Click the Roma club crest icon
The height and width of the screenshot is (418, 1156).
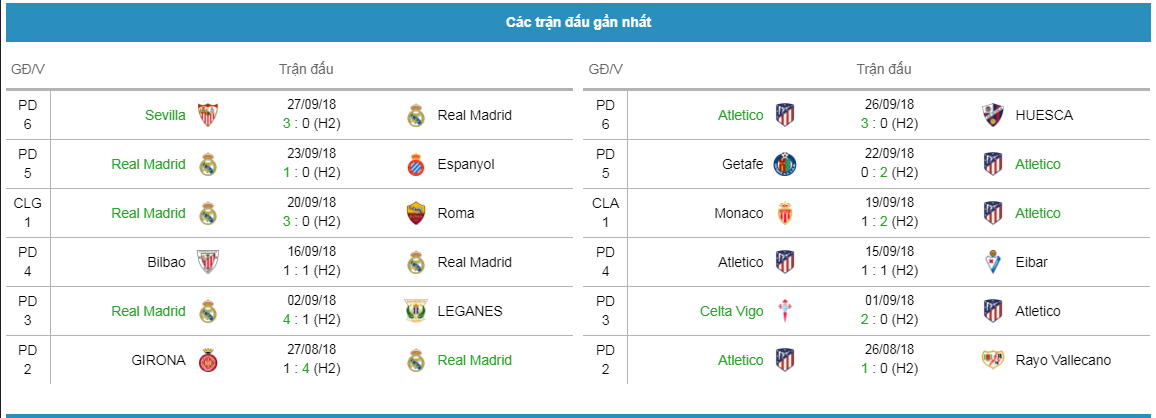417,213
